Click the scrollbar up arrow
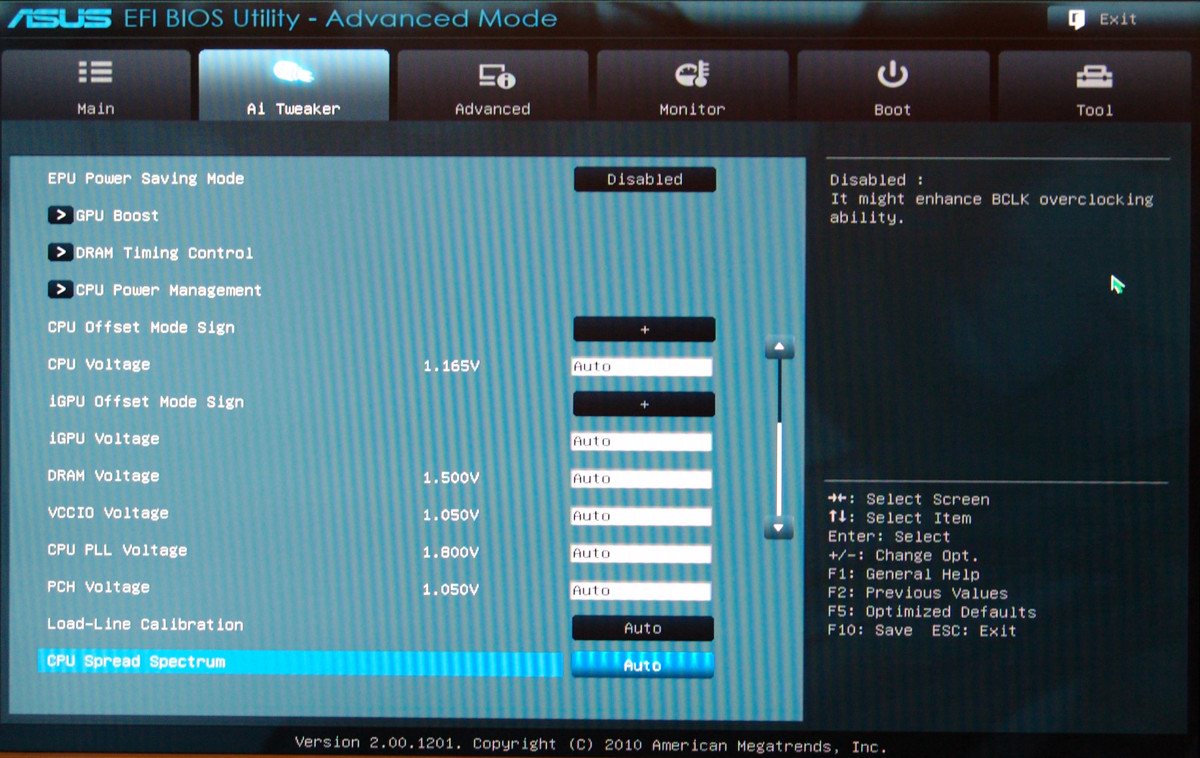 [x=779, y=348]
